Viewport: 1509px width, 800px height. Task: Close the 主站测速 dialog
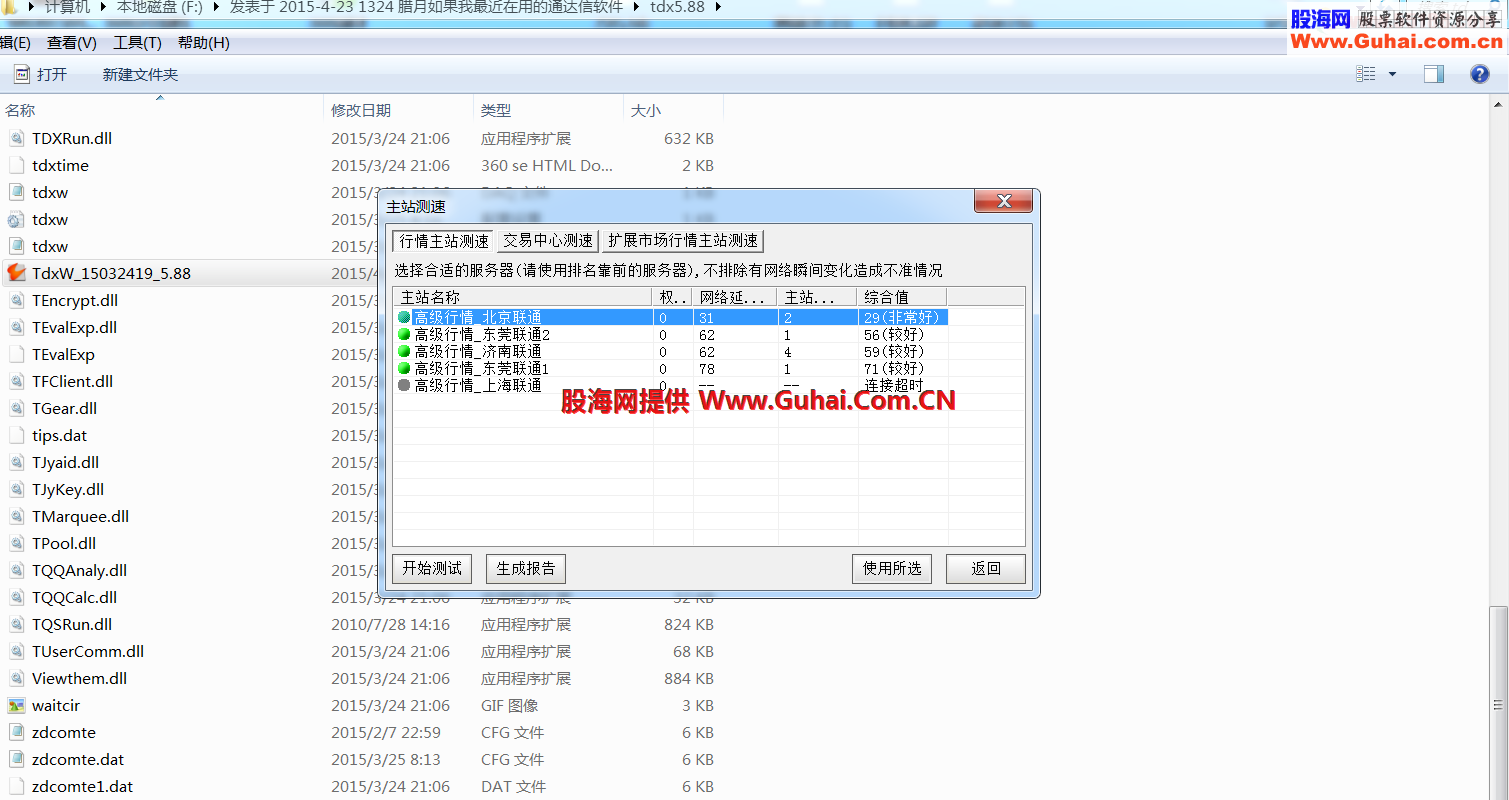(1004, 201)
